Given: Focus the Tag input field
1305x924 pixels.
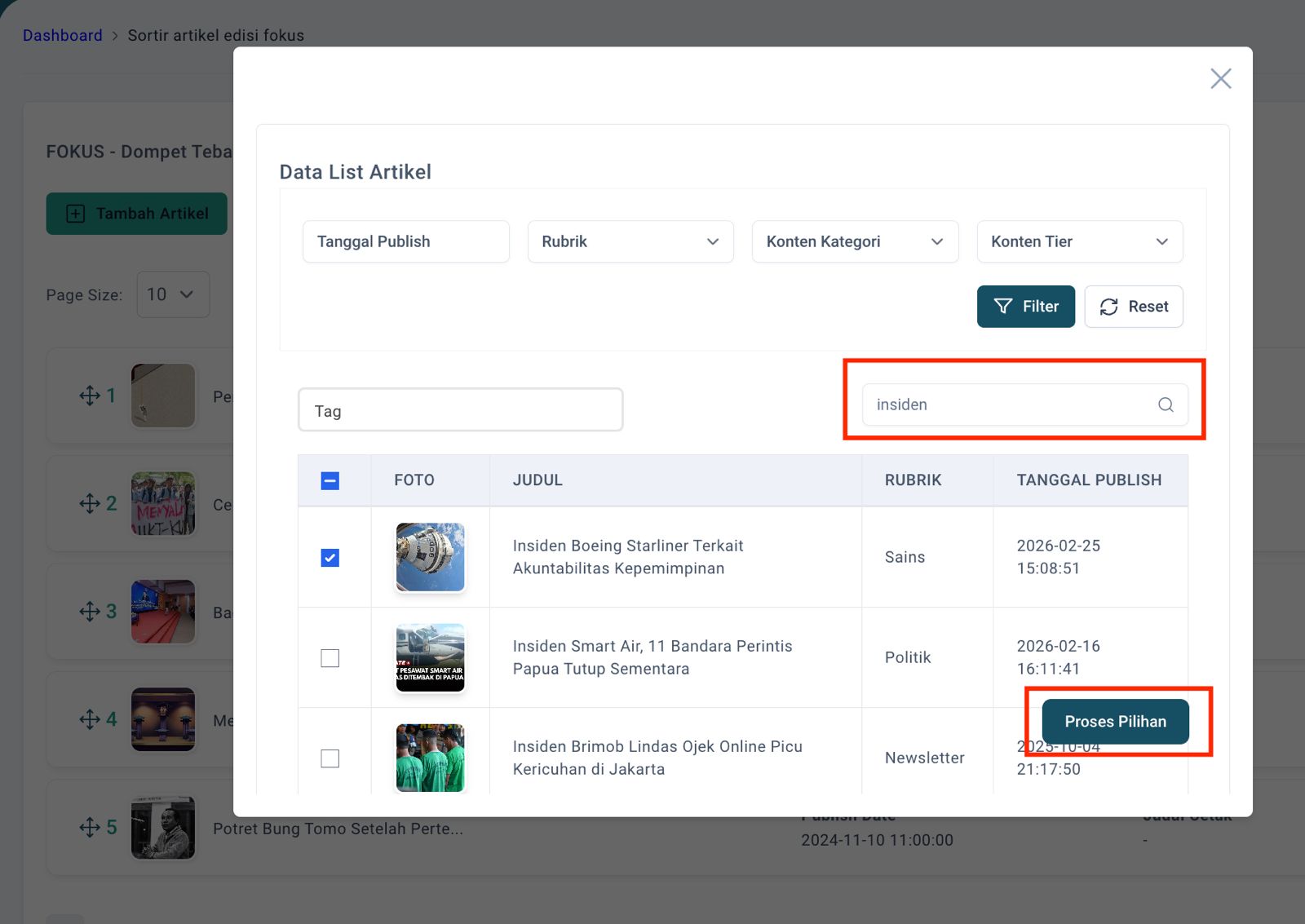Looking at the screenshot, I should point(460,410).
